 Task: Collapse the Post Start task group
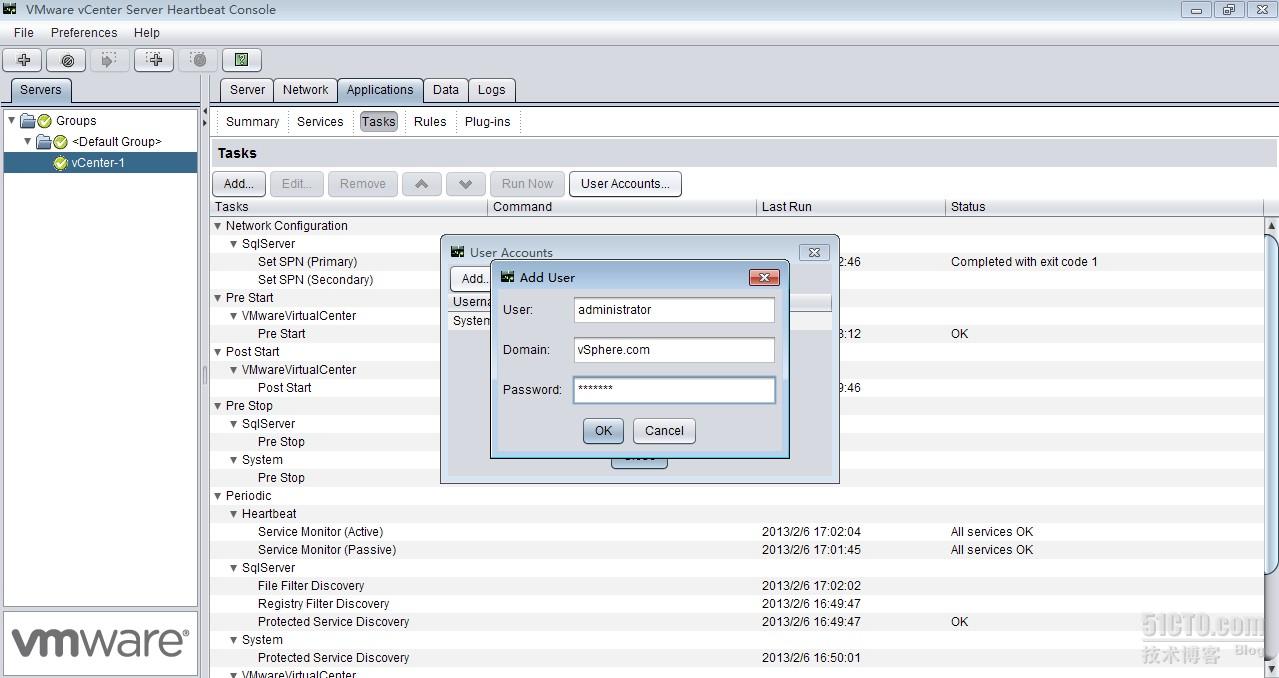217,352
